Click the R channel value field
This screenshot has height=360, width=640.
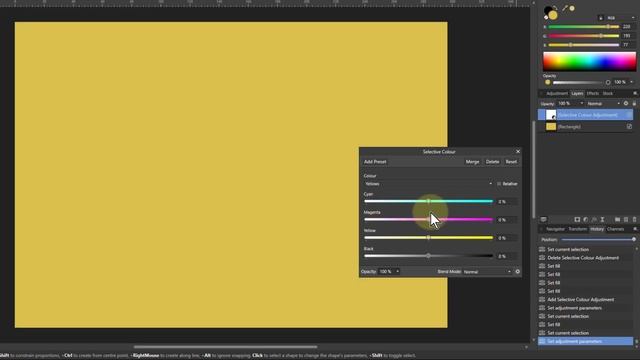628,27
